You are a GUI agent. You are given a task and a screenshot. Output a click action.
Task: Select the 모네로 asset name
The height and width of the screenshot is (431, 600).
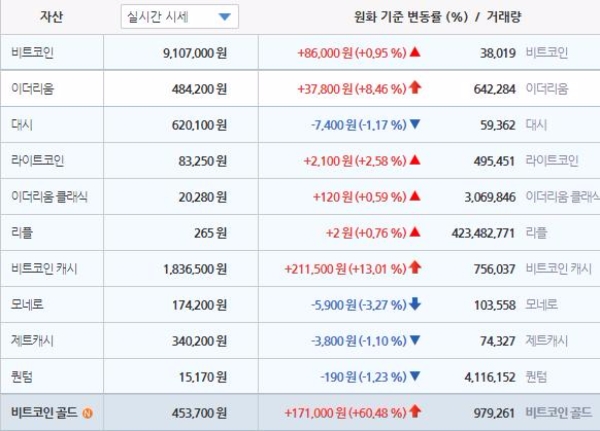tap(27, 304)
